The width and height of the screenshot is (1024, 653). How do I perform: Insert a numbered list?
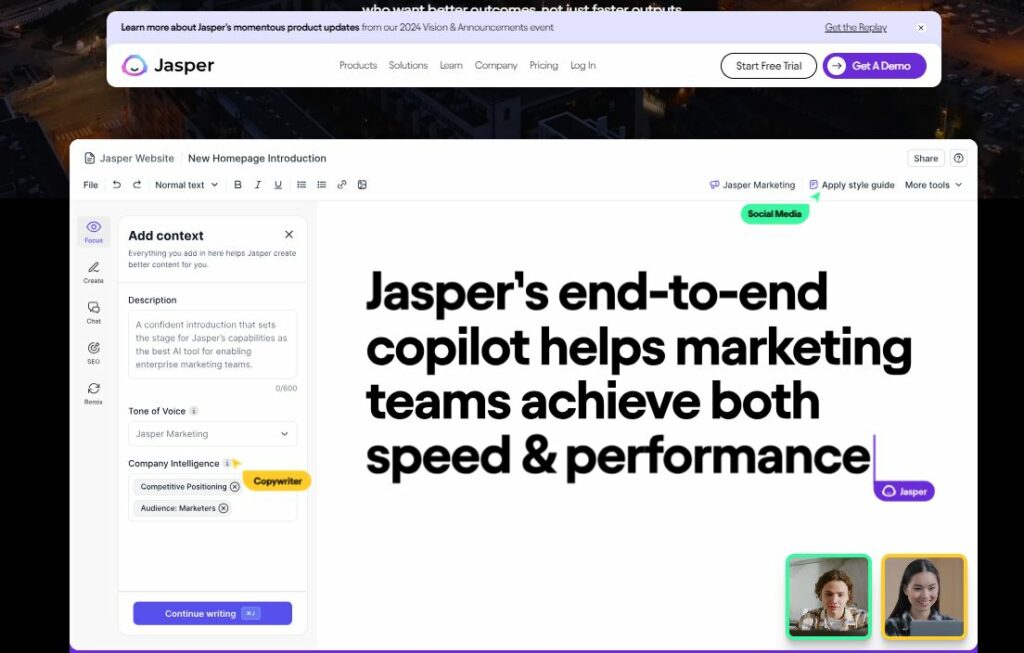pos(322,185)
